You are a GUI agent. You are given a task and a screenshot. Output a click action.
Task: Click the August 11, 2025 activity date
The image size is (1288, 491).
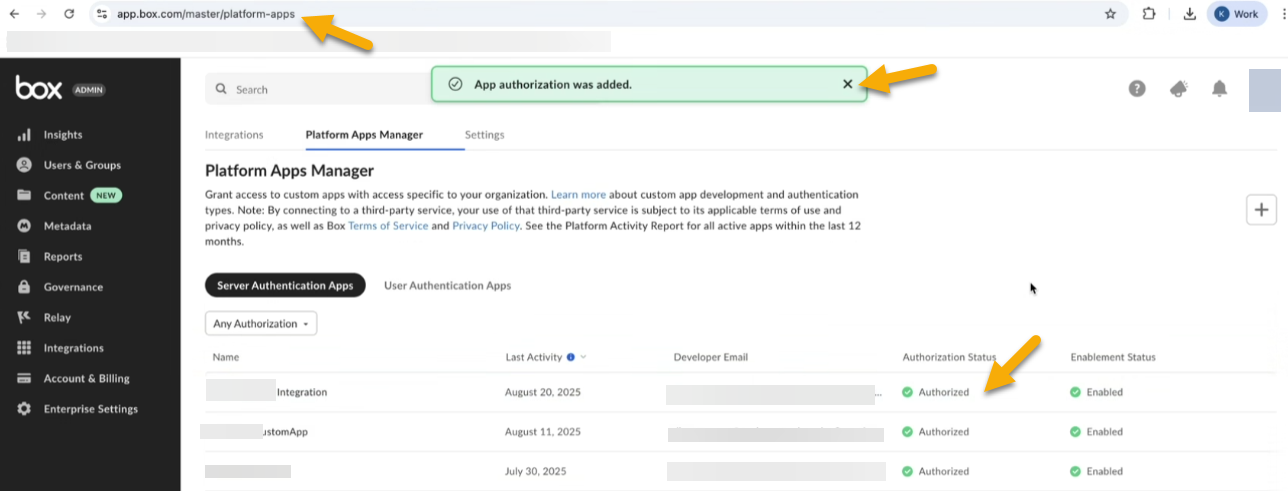543,432
